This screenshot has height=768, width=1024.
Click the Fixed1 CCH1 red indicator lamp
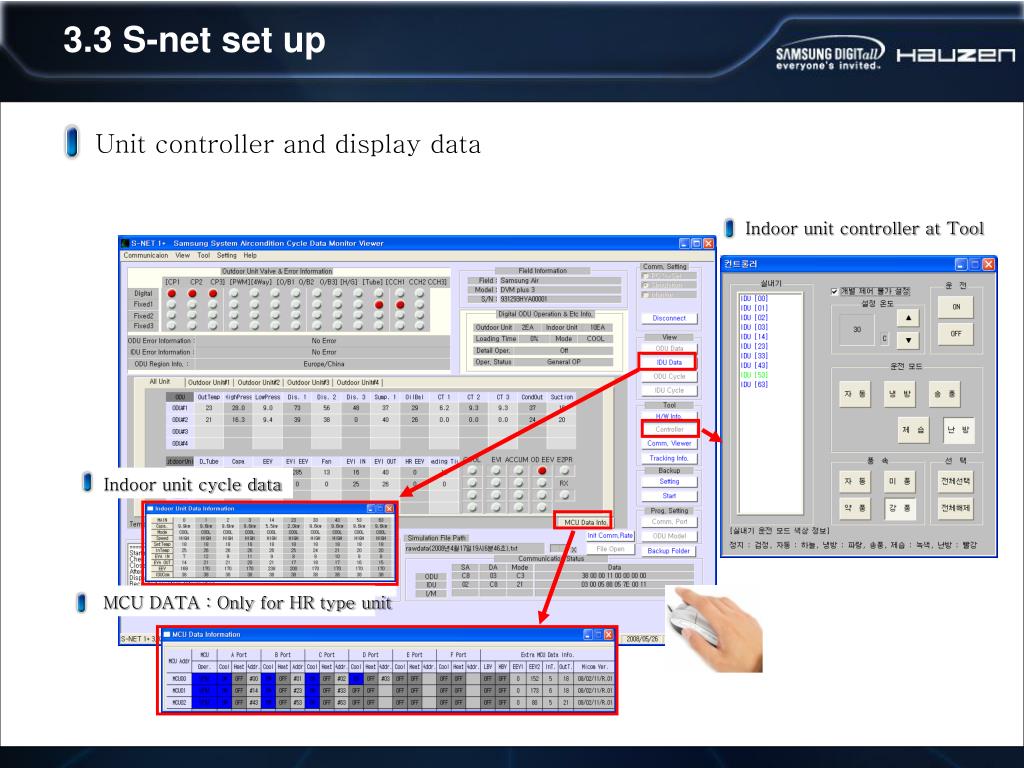tap(400, 304)
